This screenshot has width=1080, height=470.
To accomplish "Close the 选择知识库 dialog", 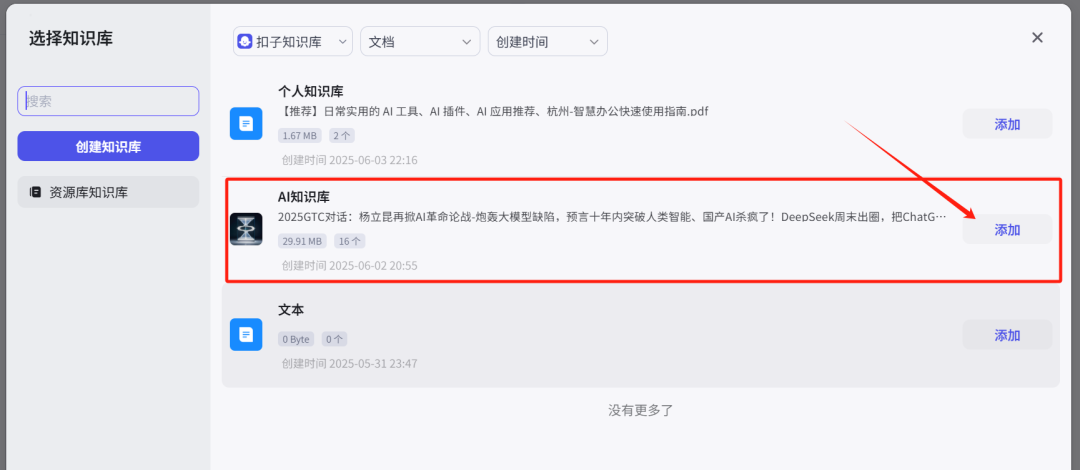I will (1037, 38).
